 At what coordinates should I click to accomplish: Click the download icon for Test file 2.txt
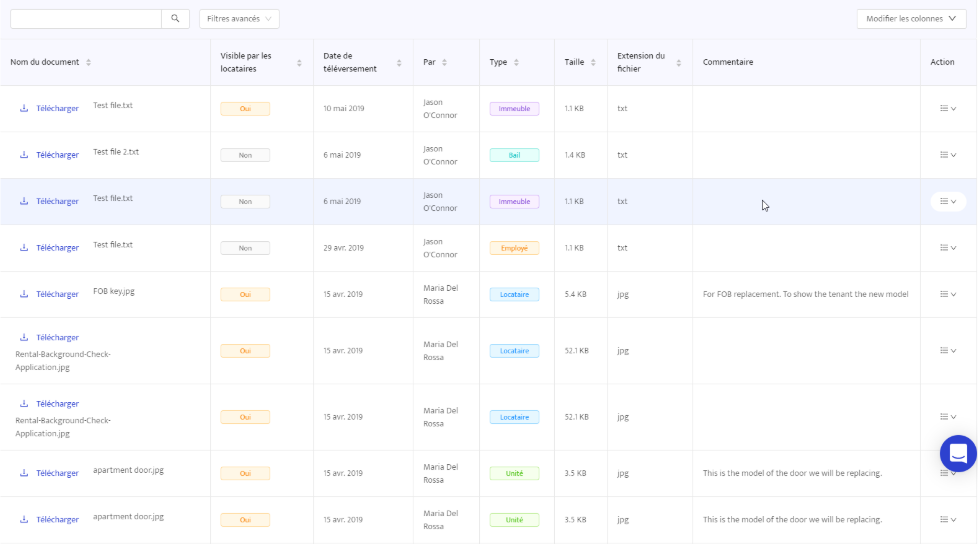click(x=24, y=155)
